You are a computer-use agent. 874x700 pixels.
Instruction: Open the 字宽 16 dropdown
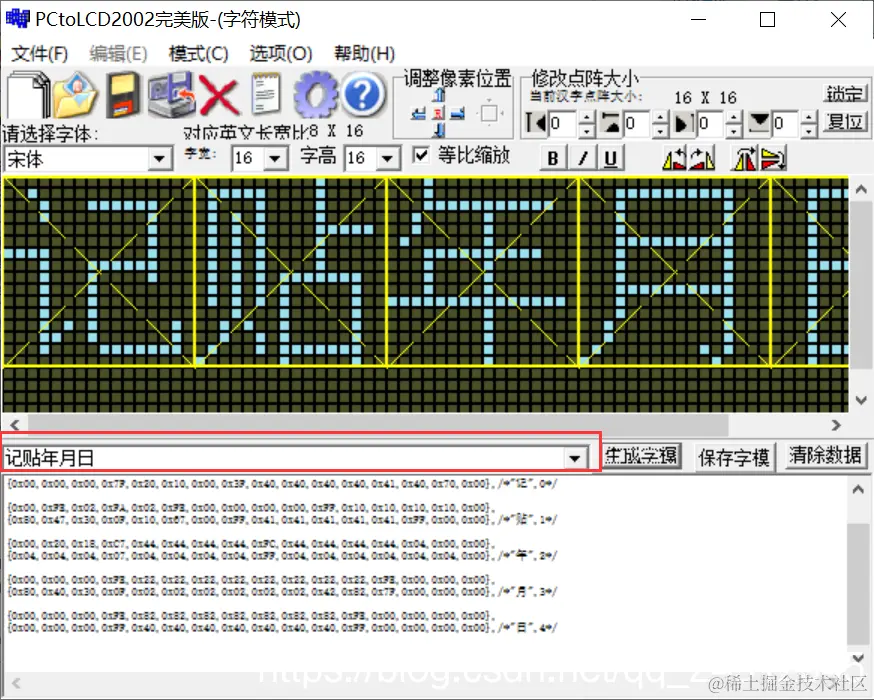pos(272,157)
